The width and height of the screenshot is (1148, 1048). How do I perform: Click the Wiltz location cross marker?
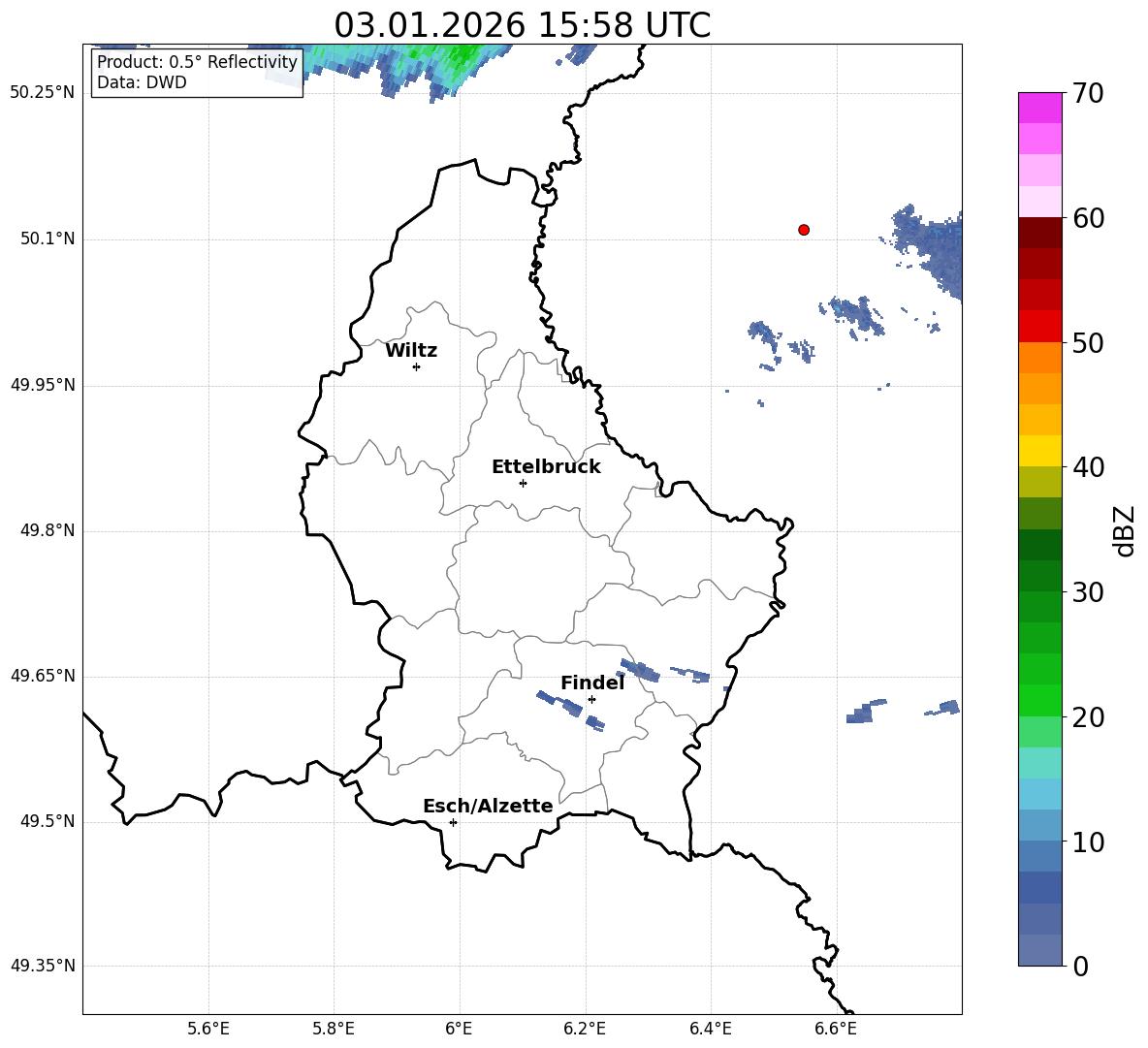pyautogui.click(x=417, y=366)
